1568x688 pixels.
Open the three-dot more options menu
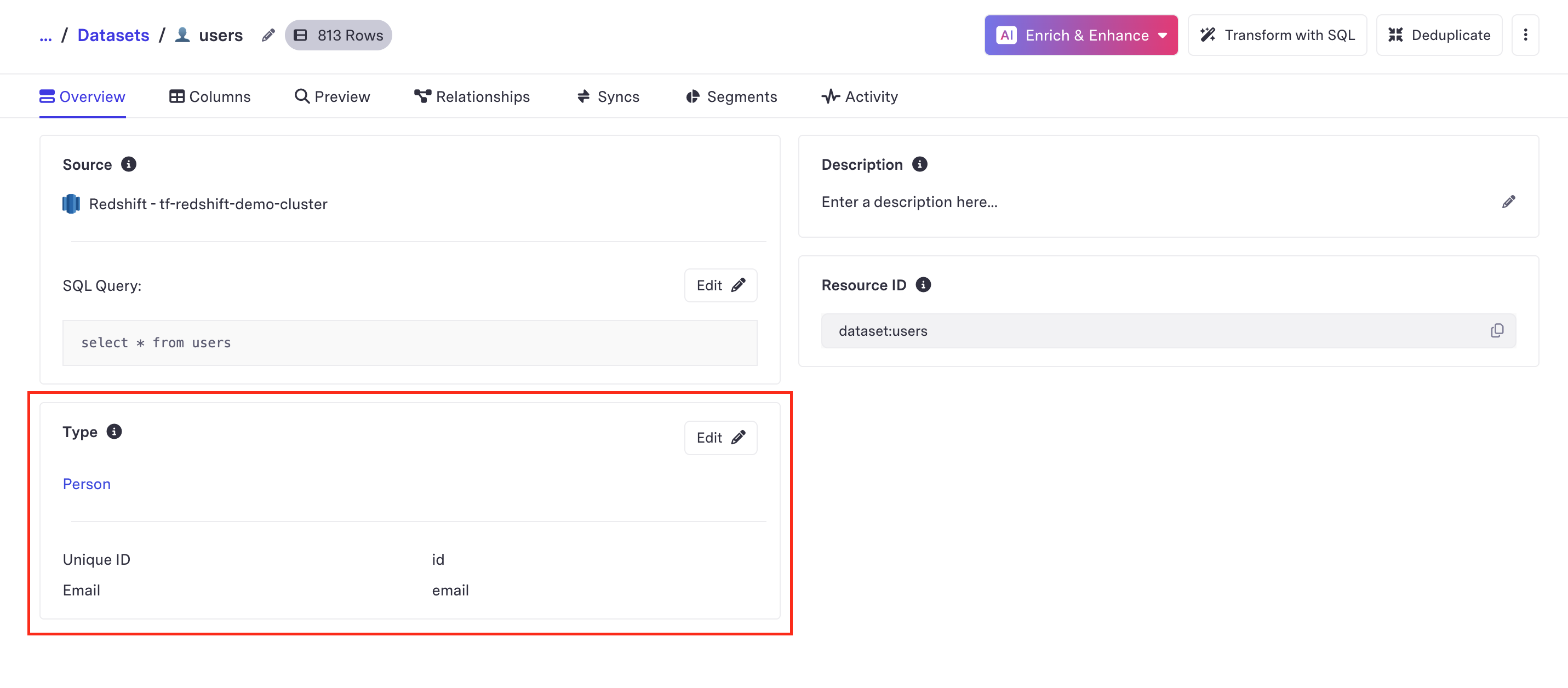pos(1525,35)
